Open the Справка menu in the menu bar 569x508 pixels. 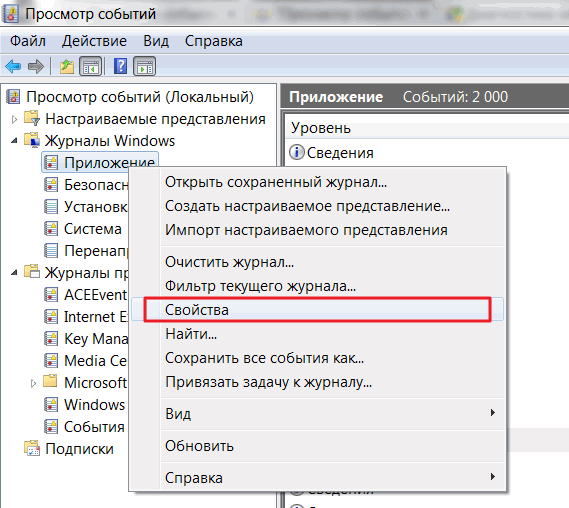(x=214, y=41)
